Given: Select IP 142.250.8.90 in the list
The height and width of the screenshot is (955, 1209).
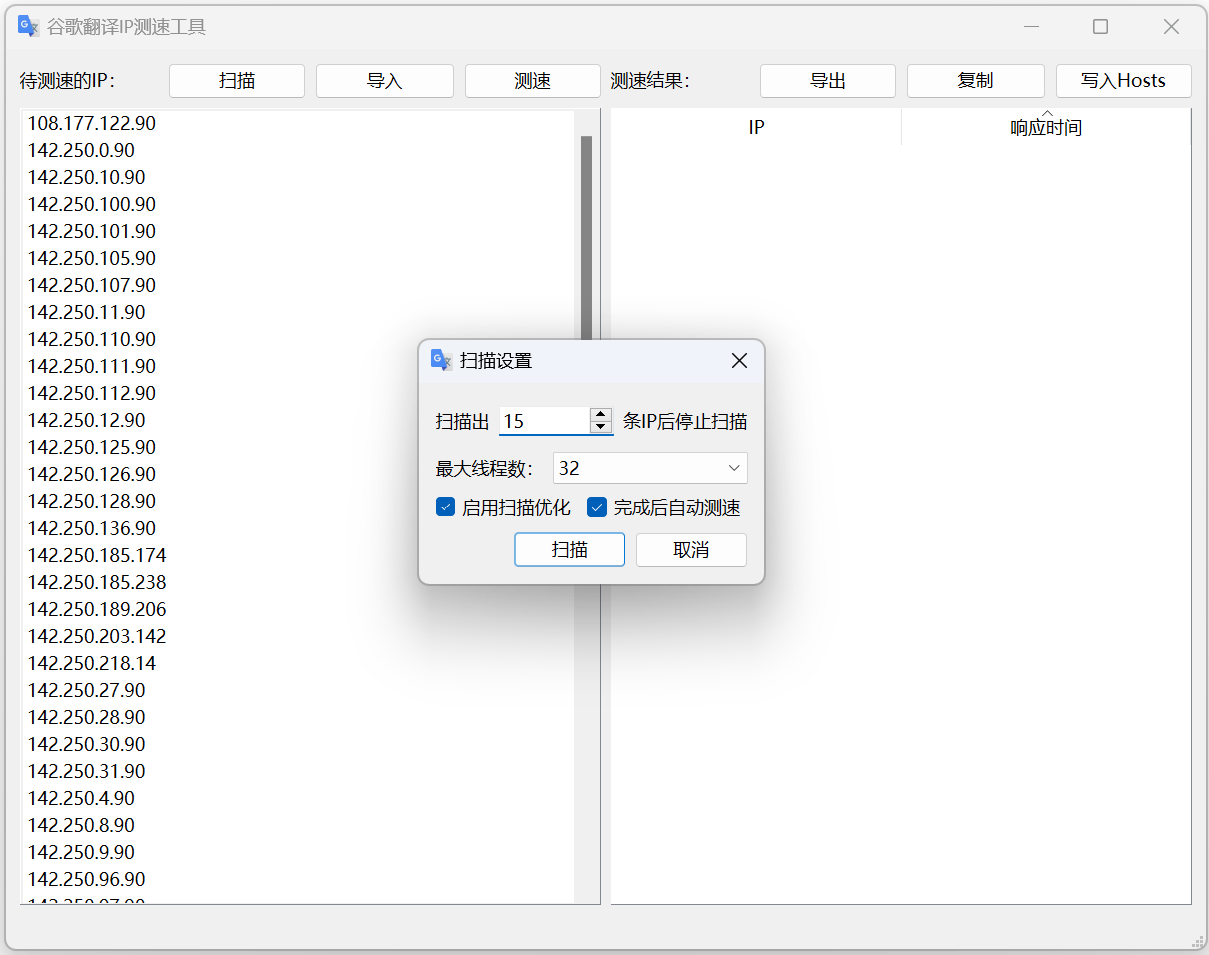Looking at the screenshot, I should click(81, 825).
